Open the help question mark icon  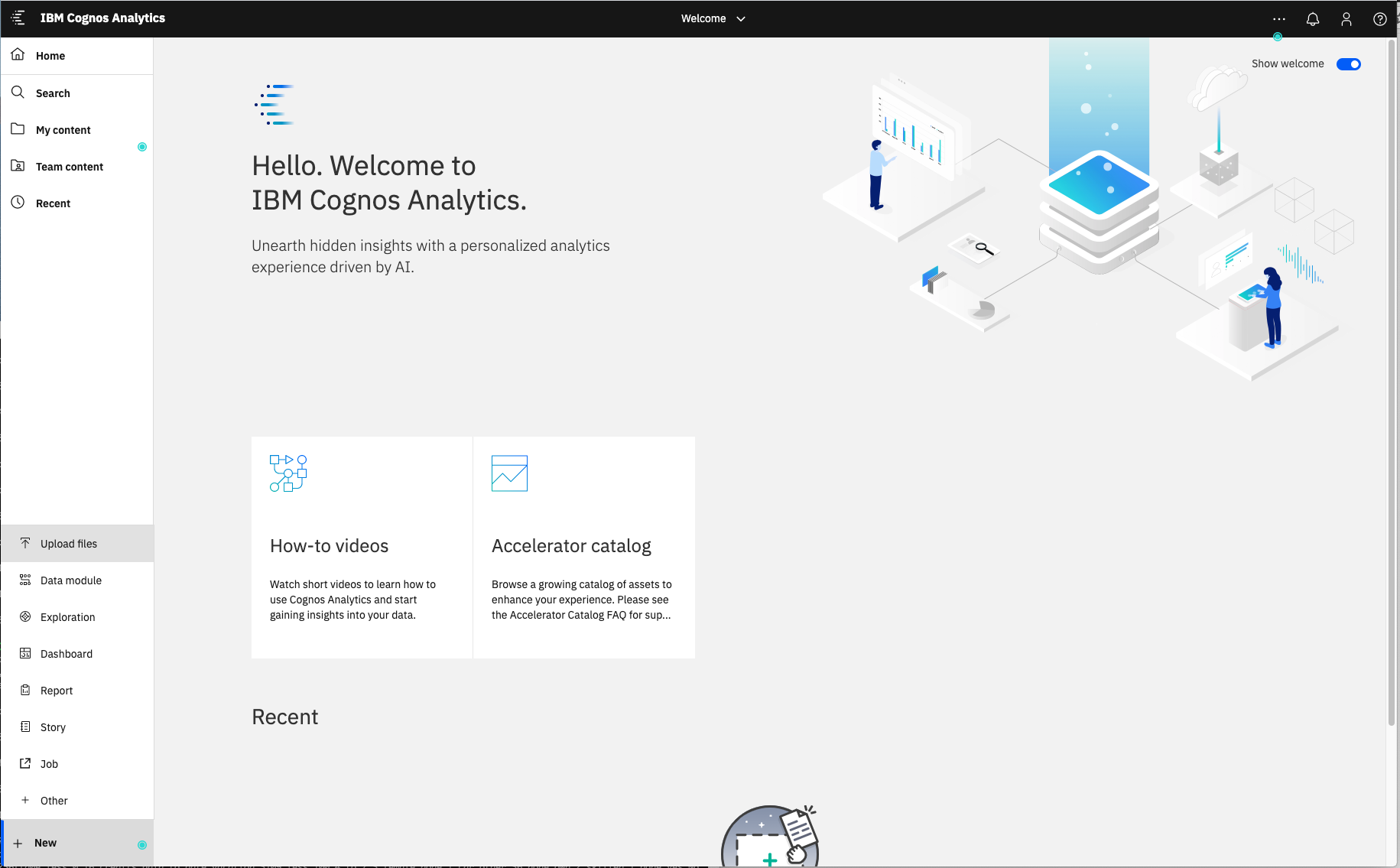click(1380, 18)
